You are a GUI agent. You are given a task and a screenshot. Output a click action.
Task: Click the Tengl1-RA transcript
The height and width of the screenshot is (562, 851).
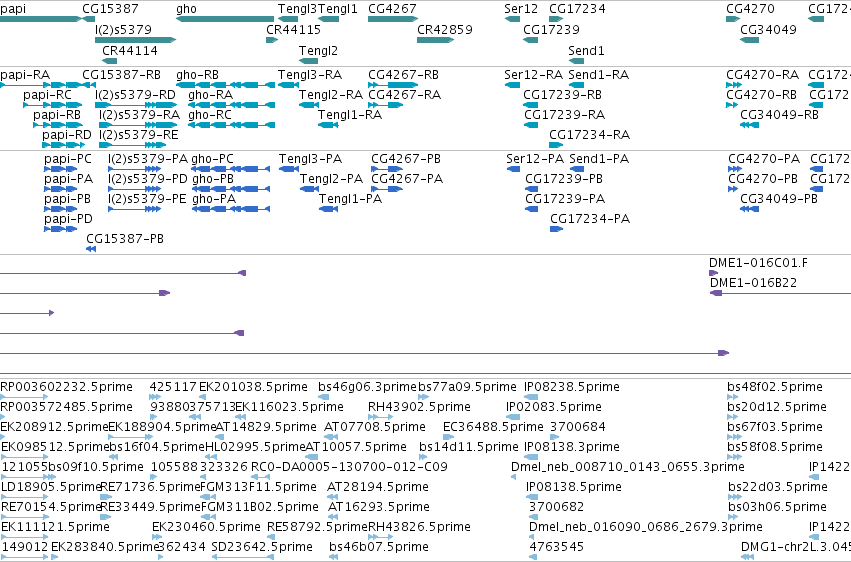click(328, 125)
